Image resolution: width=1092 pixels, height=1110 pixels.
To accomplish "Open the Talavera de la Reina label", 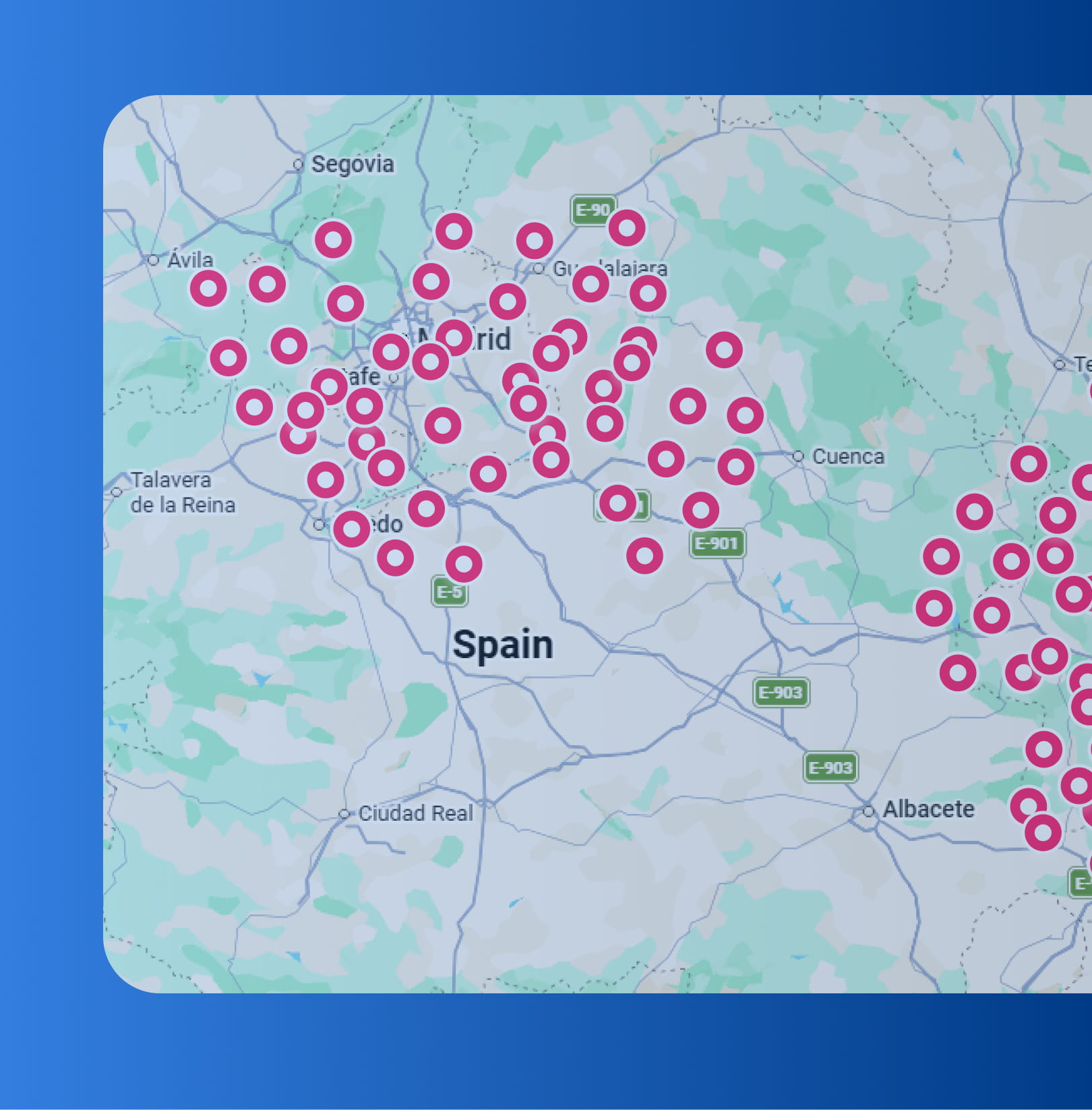I will [183, 492].
